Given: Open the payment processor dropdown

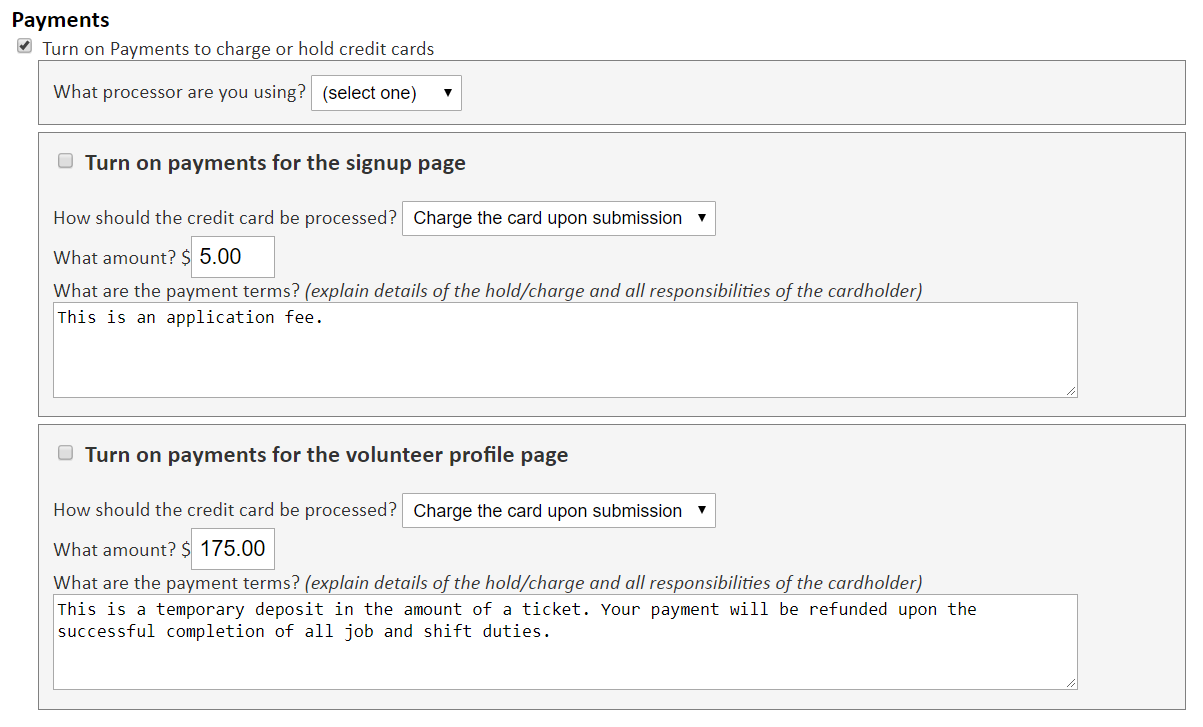Looking at the screenshot, I should click(386, 93).
